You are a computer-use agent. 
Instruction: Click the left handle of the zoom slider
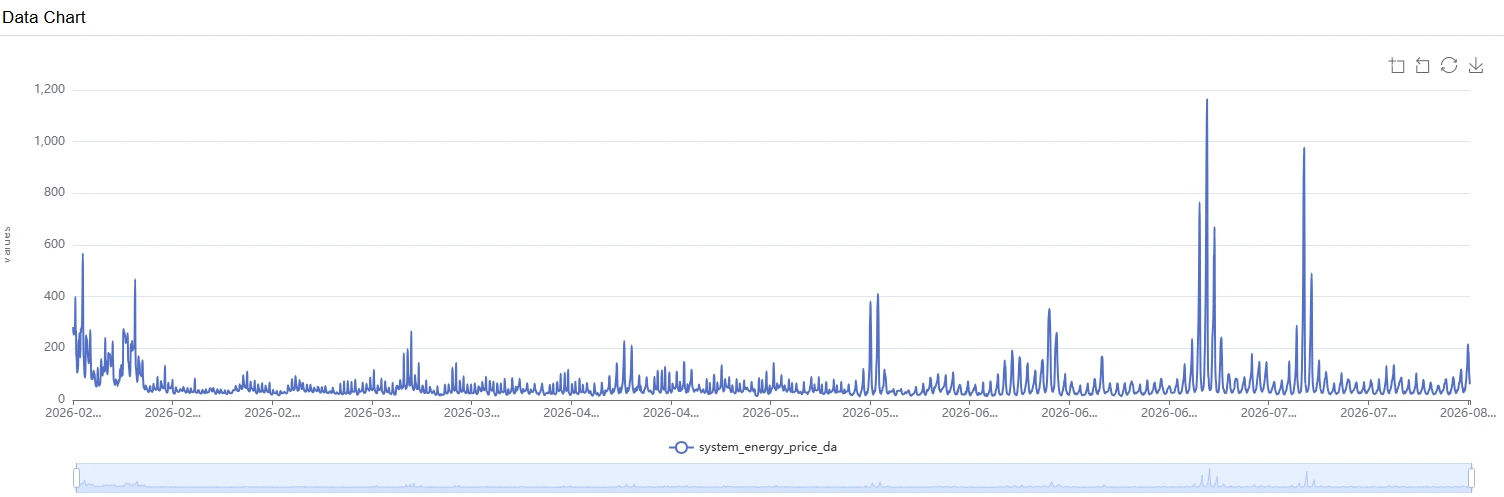pos(76,478)
